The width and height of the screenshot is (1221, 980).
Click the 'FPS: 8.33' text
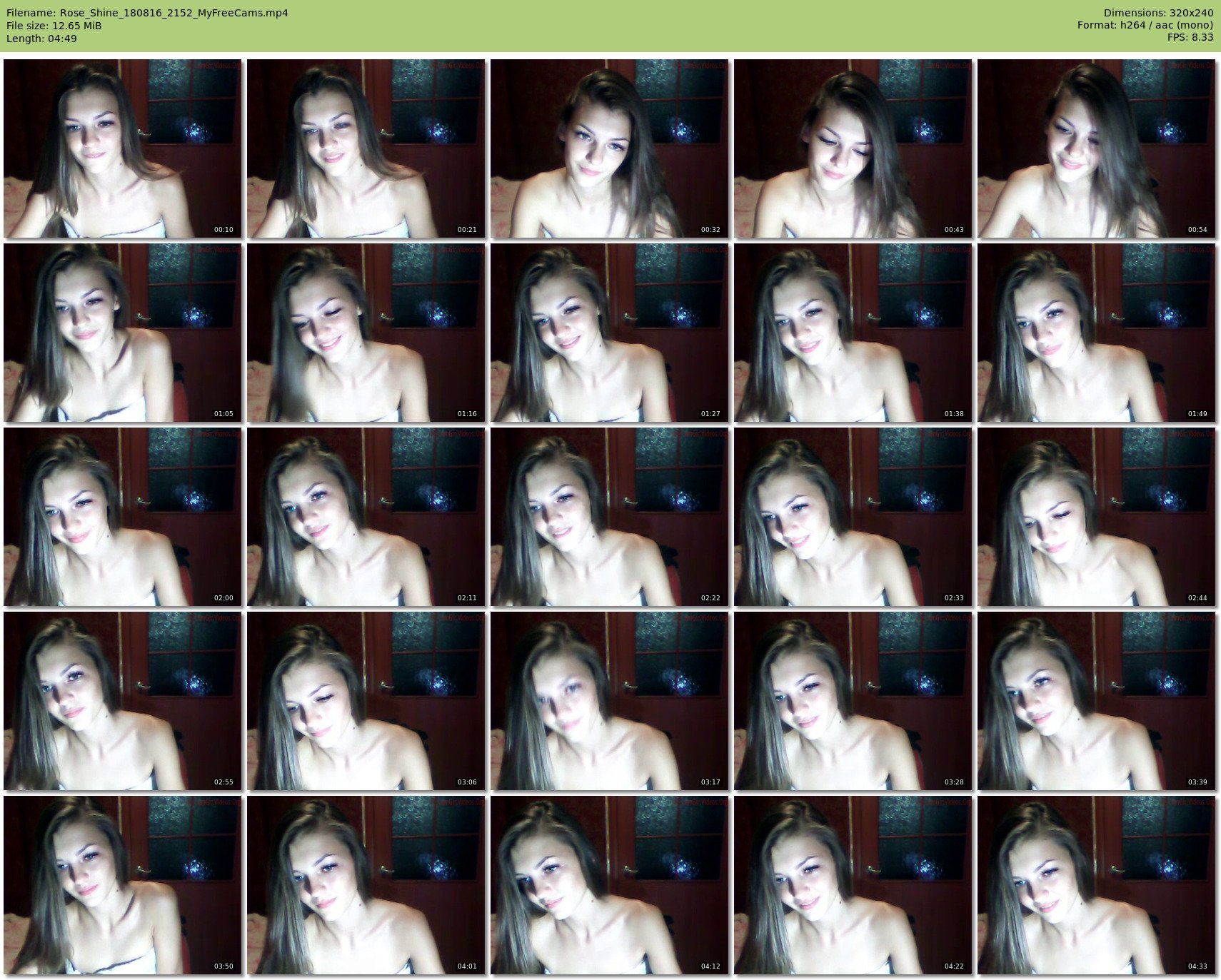(1190, 37)
